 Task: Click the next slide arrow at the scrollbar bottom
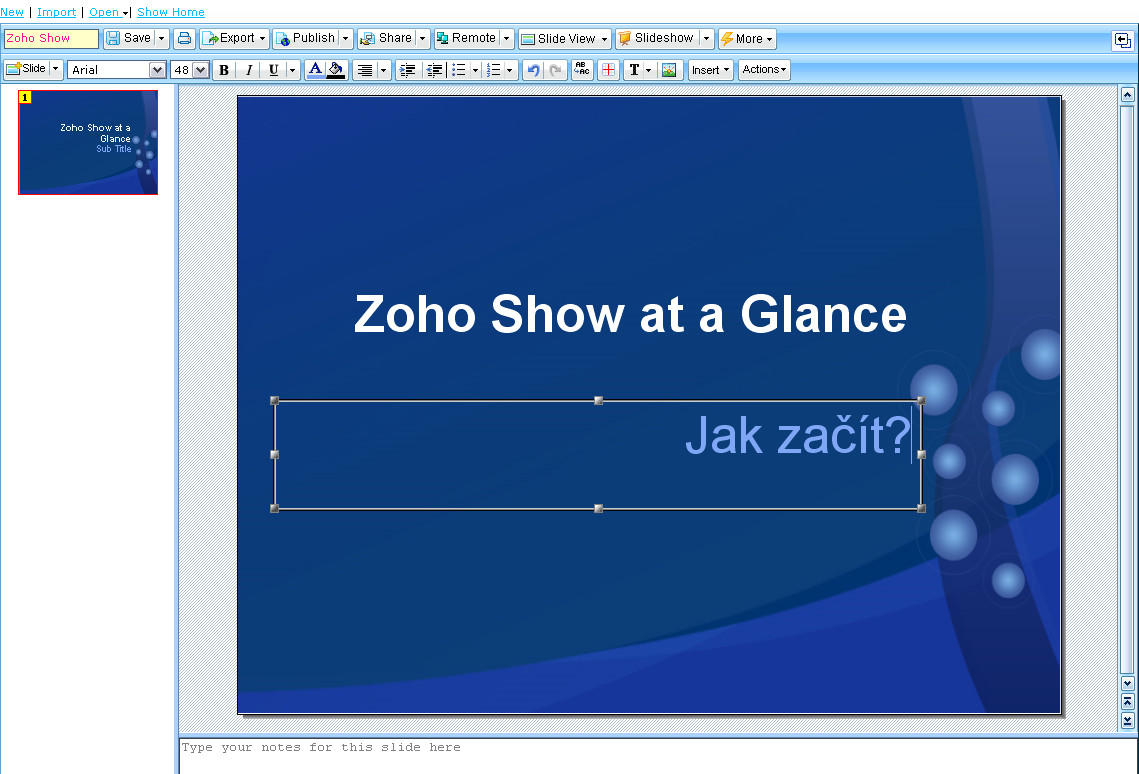1127,720
